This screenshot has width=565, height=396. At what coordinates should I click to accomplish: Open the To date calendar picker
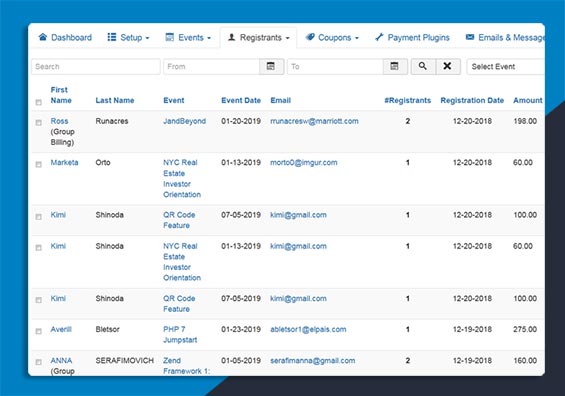pyautogui.click(x=395, y=66)
